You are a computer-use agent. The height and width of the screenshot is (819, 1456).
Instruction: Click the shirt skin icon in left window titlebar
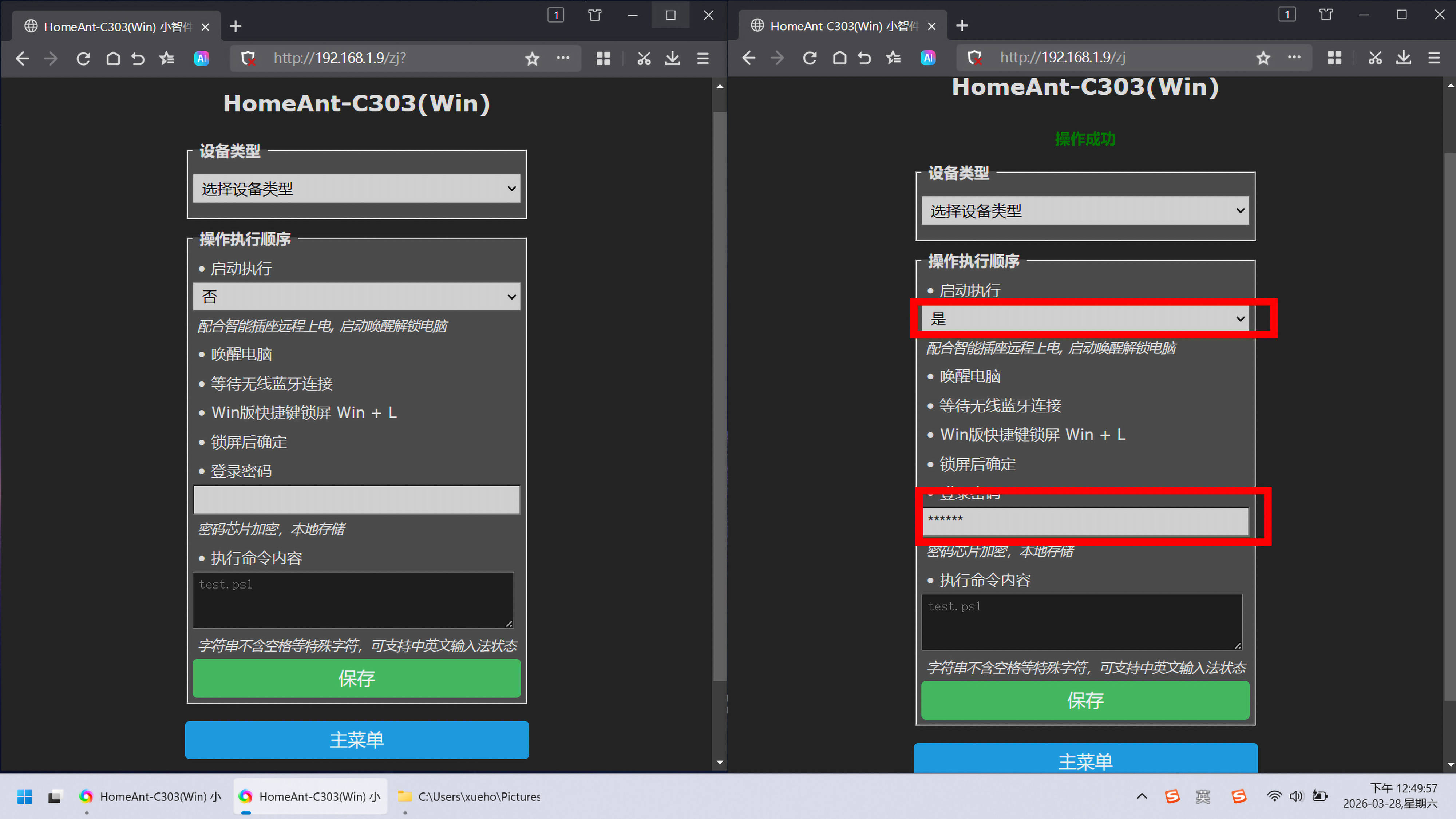click(595, 15)
